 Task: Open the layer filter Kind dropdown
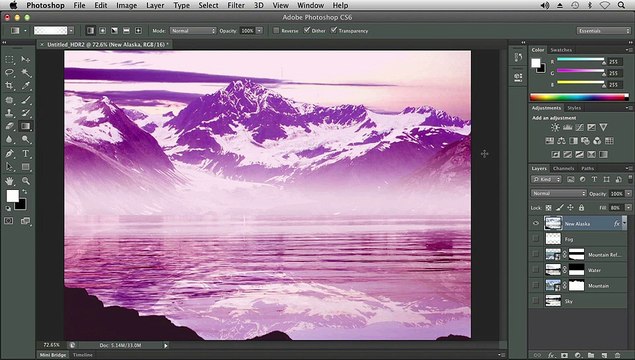click(x=546, y=179)
